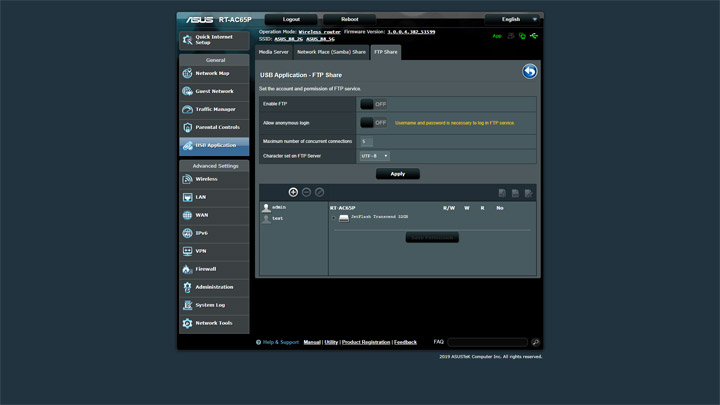Image resolution: width=720 pixels, height=405 pixels.
Task: Open Traffic Manager
Action: pyautogui.click(x=214, y=109)
